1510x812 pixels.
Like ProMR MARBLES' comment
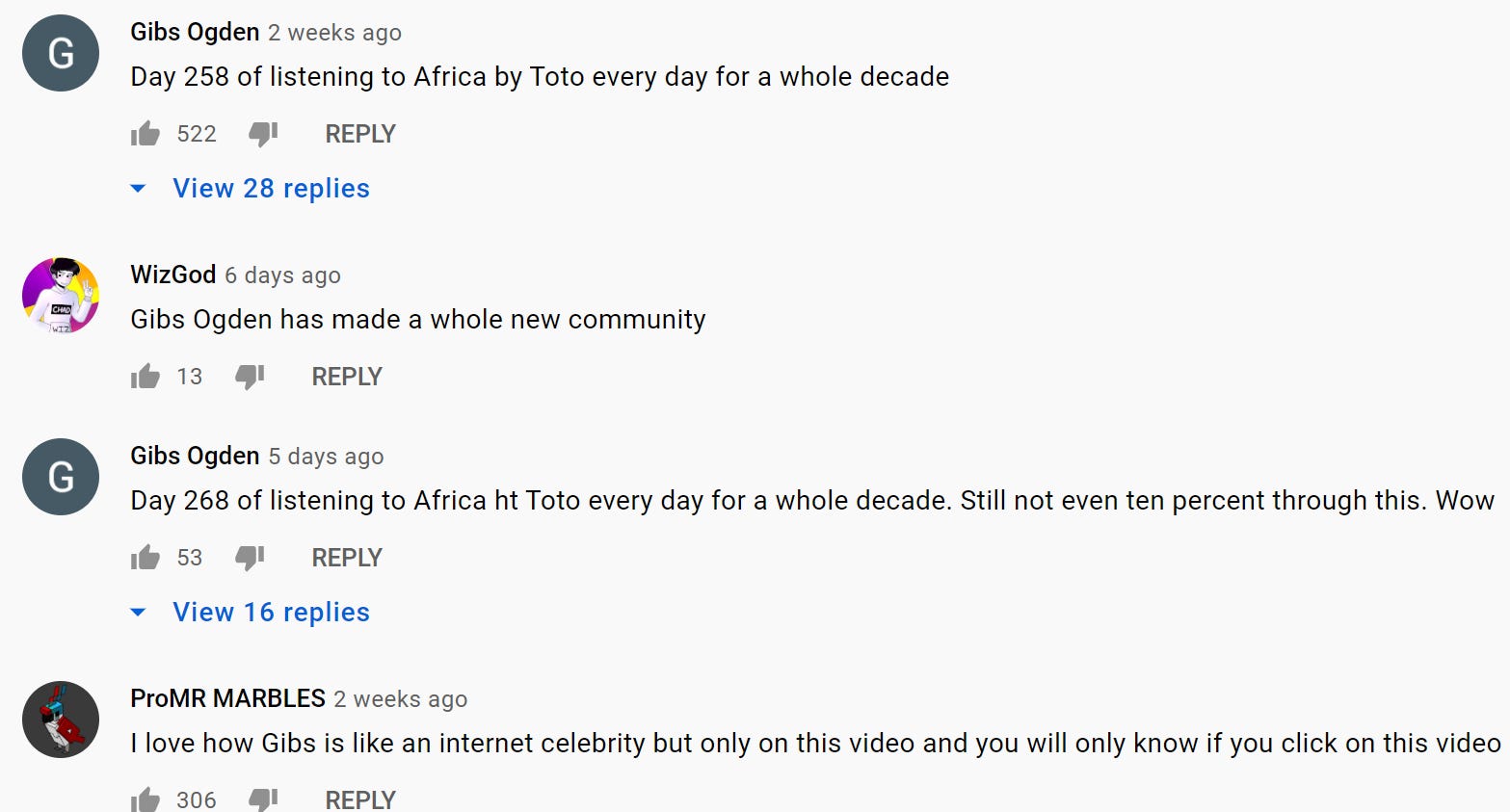pyautogui.click(x=146, y=799)
